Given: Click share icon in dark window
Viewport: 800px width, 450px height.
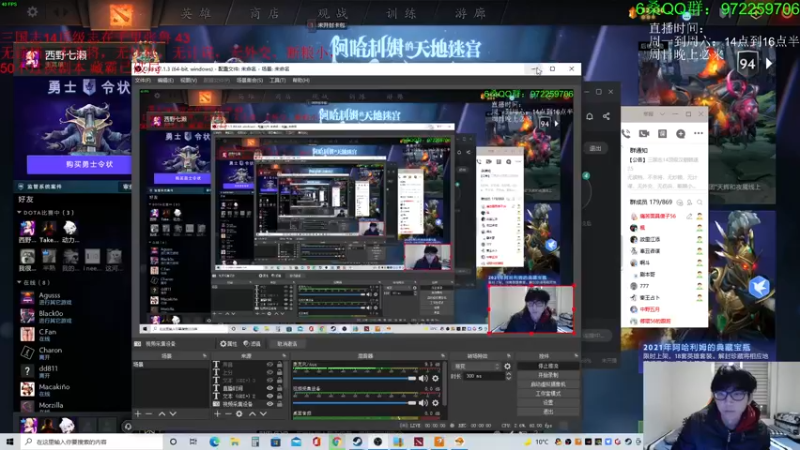Looking at the screenshot, I should pyautogui.click(x=606, y=116).
